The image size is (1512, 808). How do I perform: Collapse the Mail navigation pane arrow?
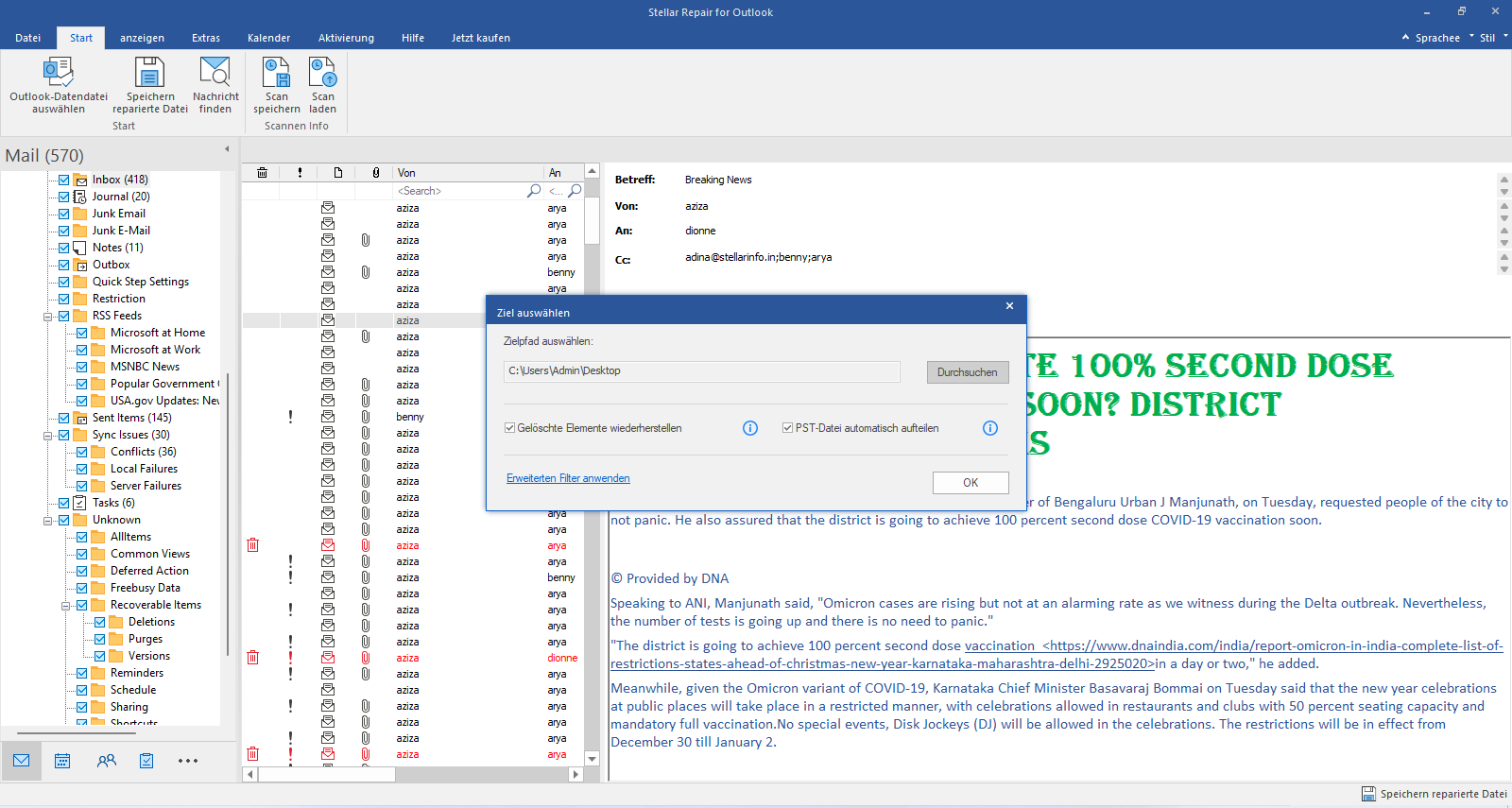click(227, 149)
